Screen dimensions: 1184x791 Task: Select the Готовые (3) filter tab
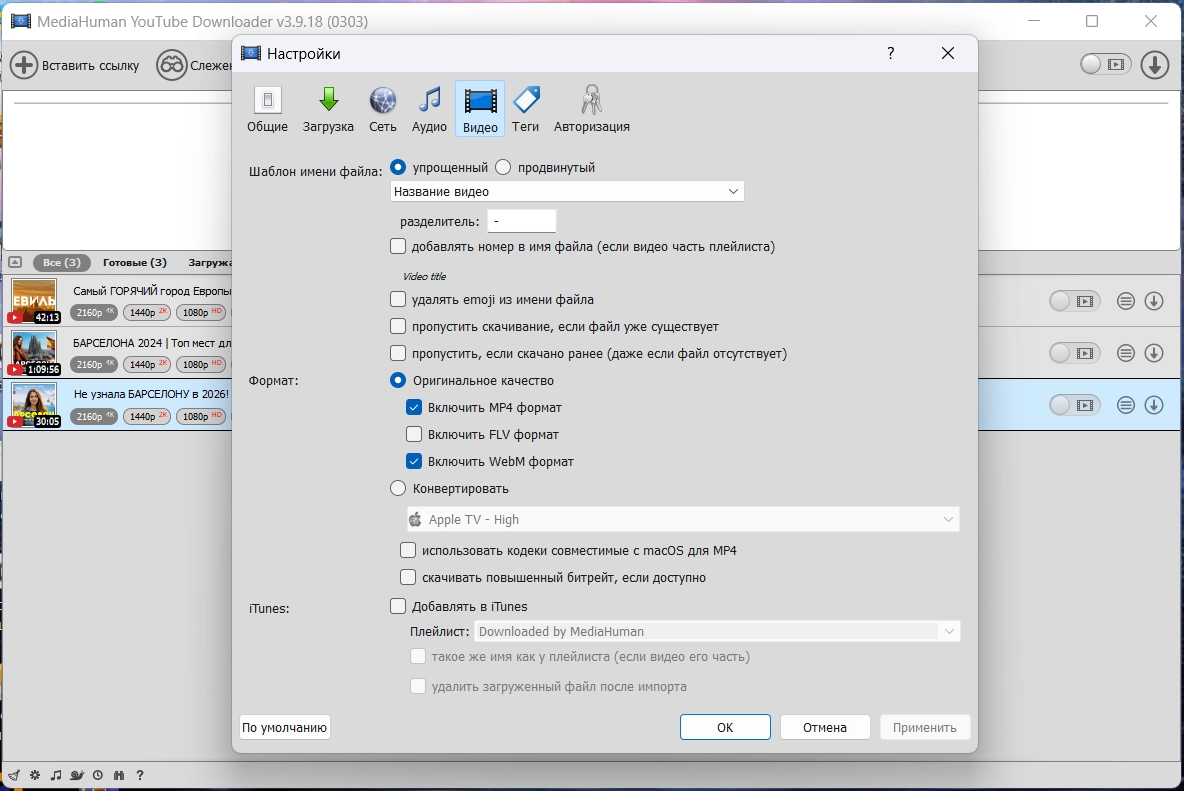(x=134, y=263)
